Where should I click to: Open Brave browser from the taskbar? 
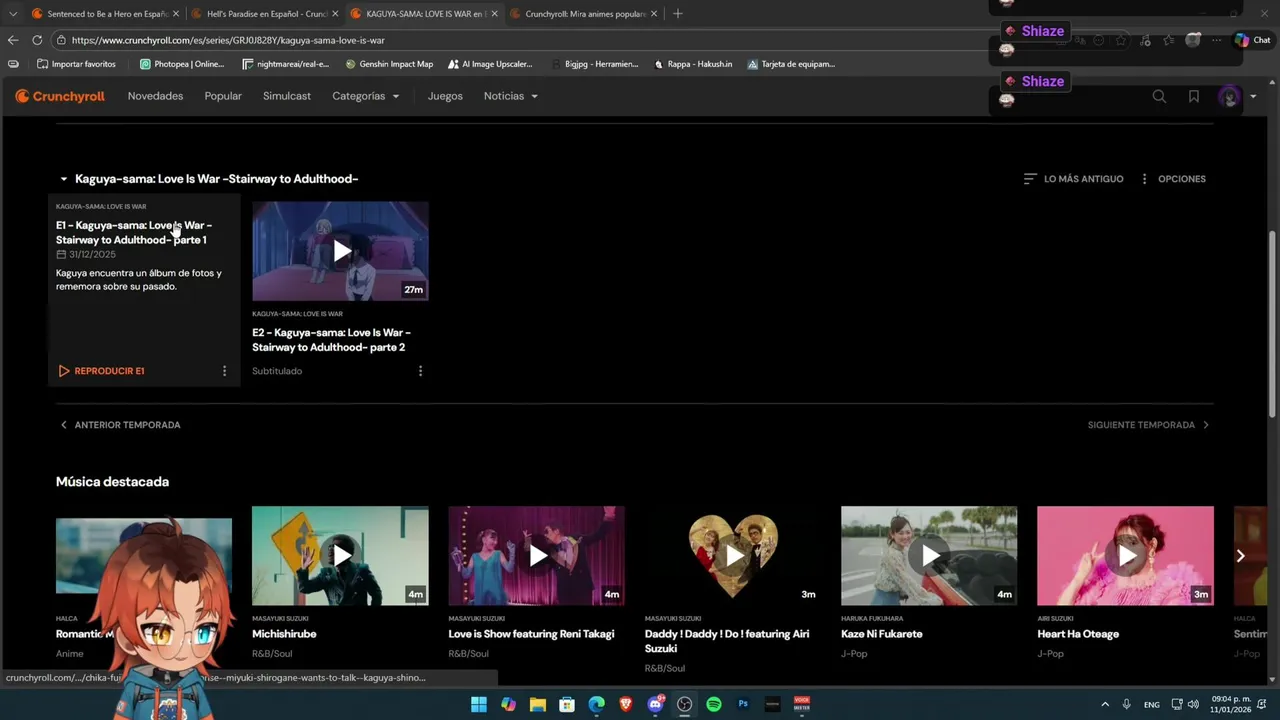point(626,704)
